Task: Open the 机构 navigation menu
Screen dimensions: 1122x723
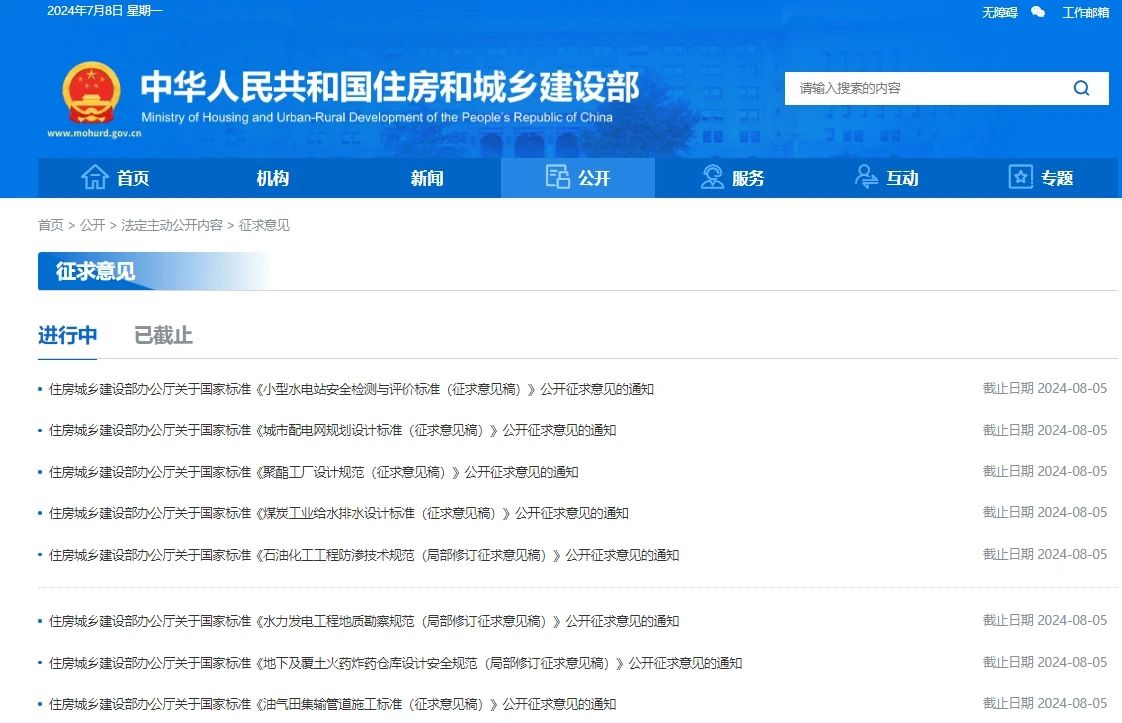Action: pyautogui.click(x=272, y=178)
